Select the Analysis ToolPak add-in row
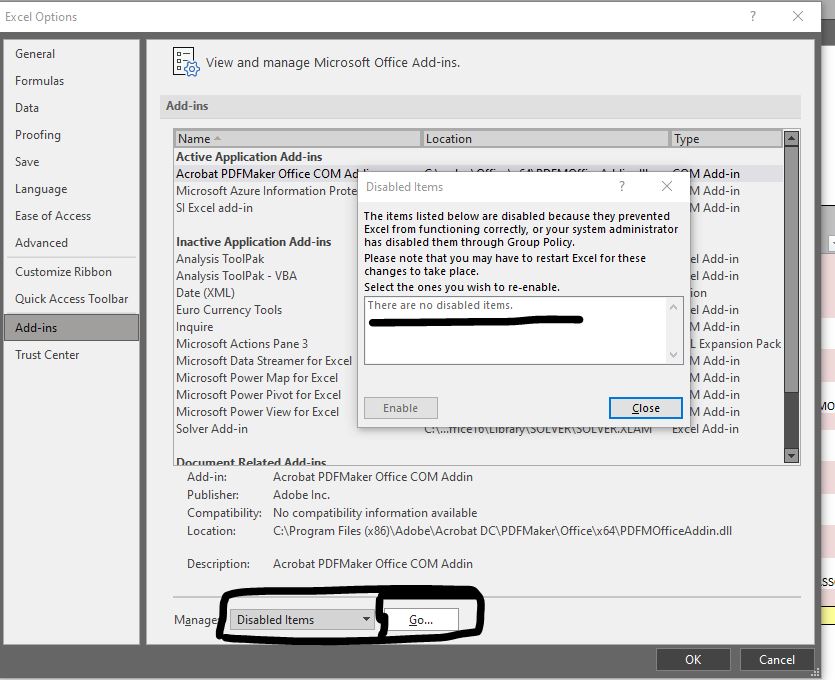 point(267,259)
